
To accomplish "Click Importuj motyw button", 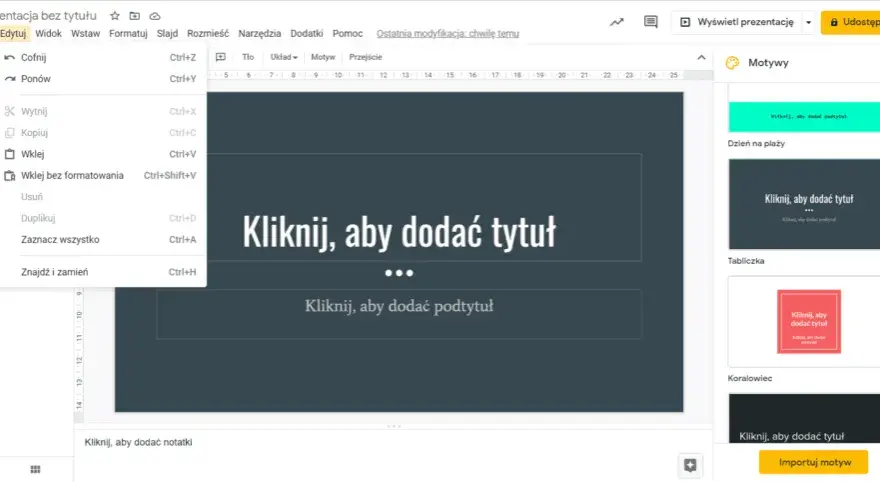I will pos(814,462).
